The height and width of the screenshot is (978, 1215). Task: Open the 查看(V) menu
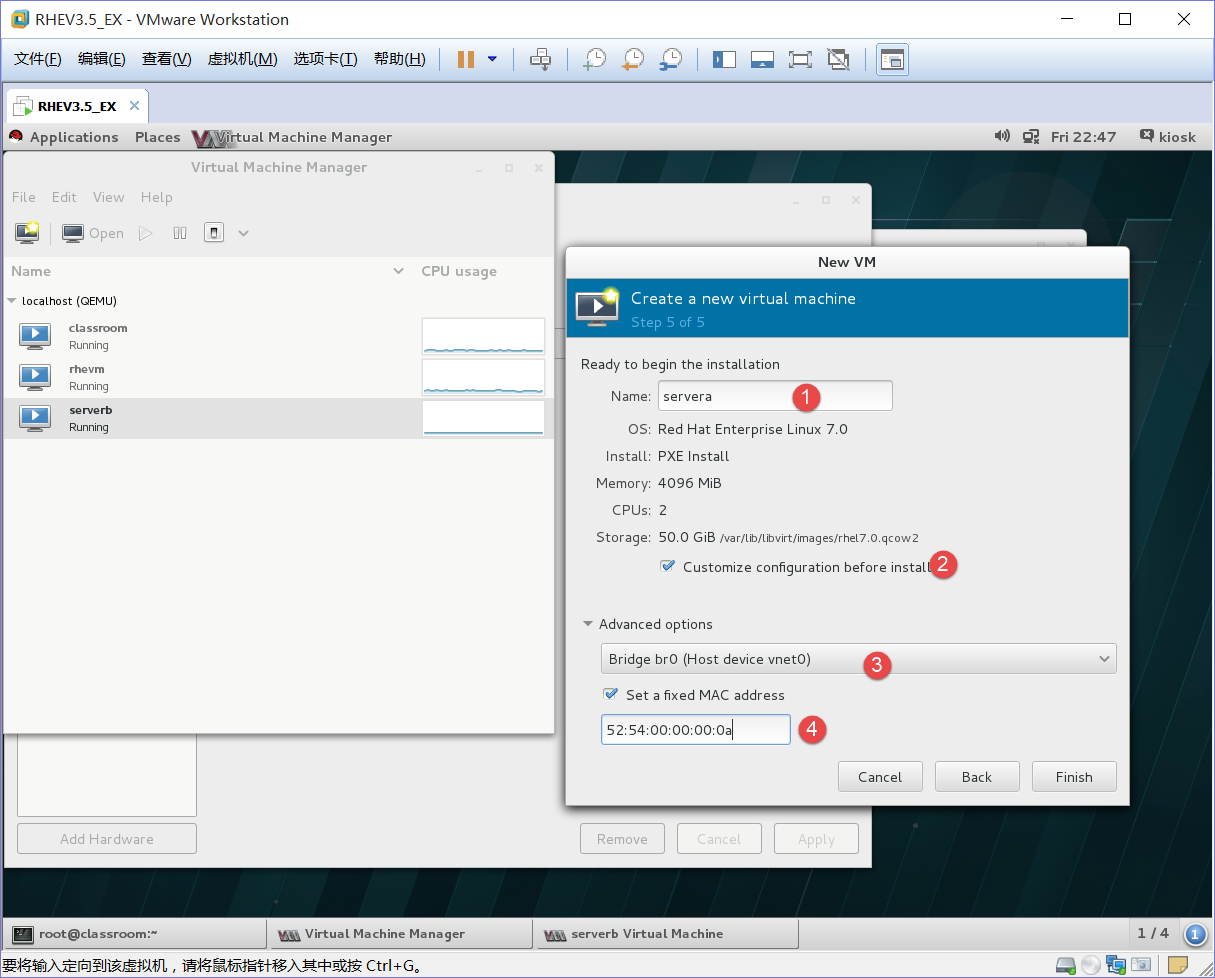(x=167, y=59)
